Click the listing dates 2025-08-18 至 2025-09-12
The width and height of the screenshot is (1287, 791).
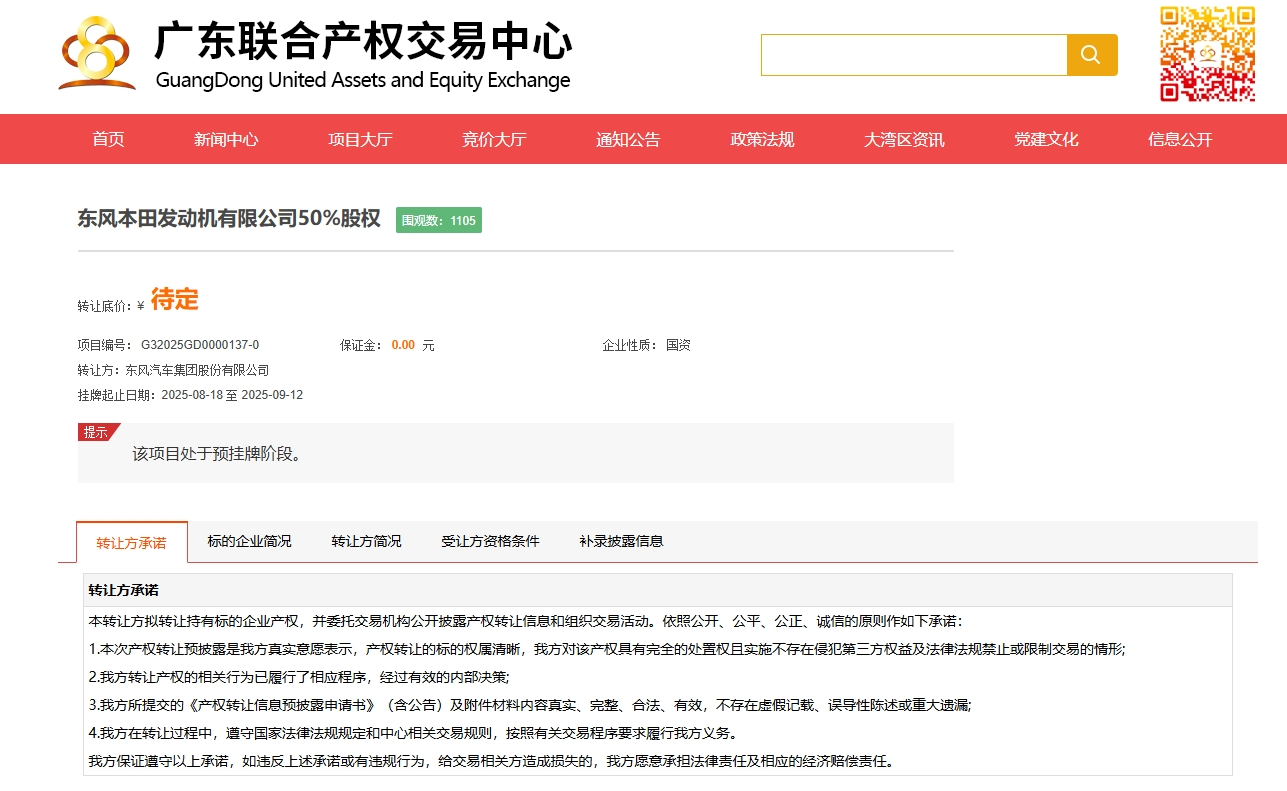click(x=232, y=395)
